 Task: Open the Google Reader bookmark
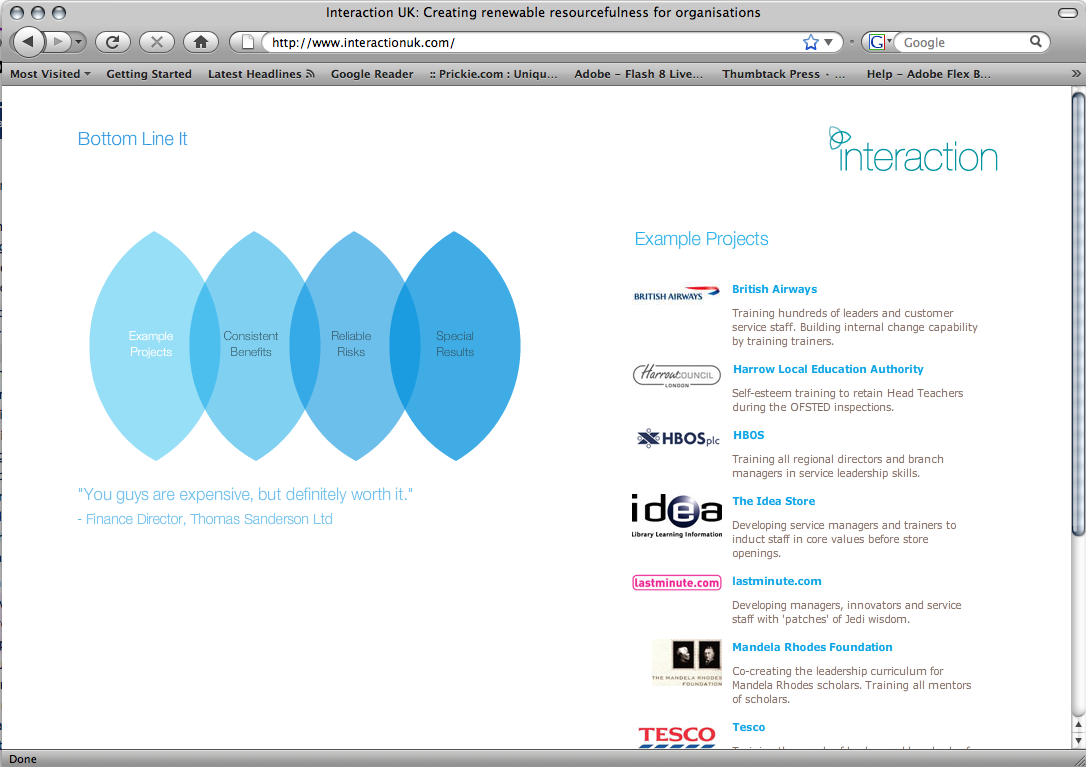click(x=372, y=74)
